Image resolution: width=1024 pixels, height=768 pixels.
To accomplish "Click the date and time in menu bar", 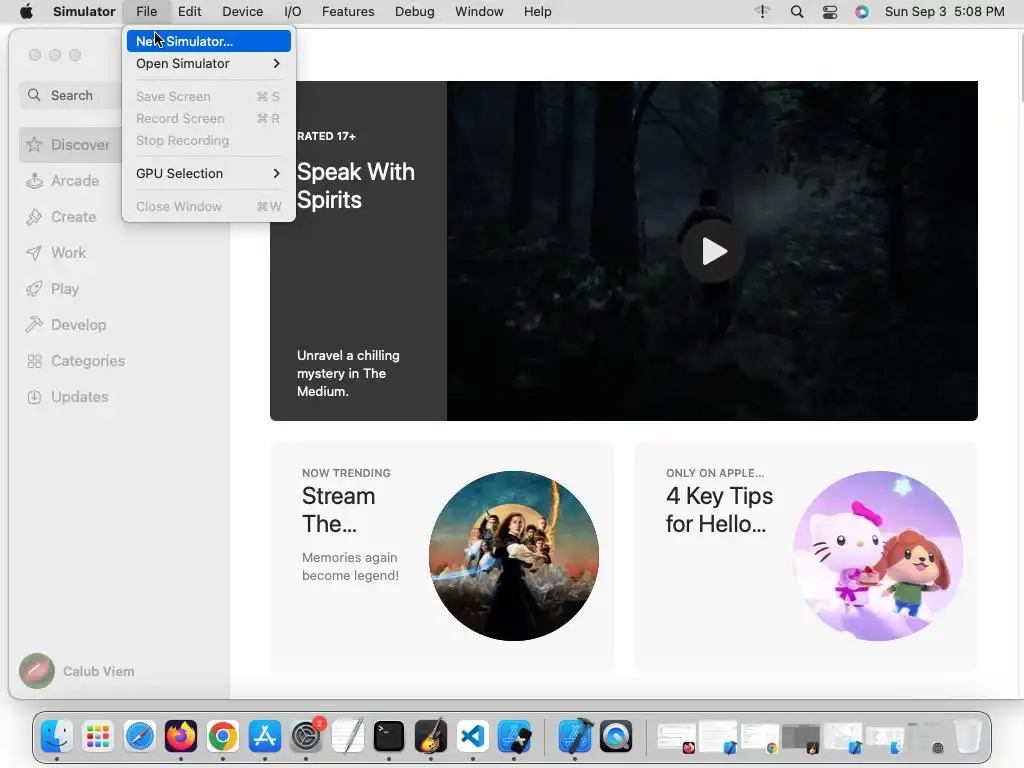I will point(944,12).
